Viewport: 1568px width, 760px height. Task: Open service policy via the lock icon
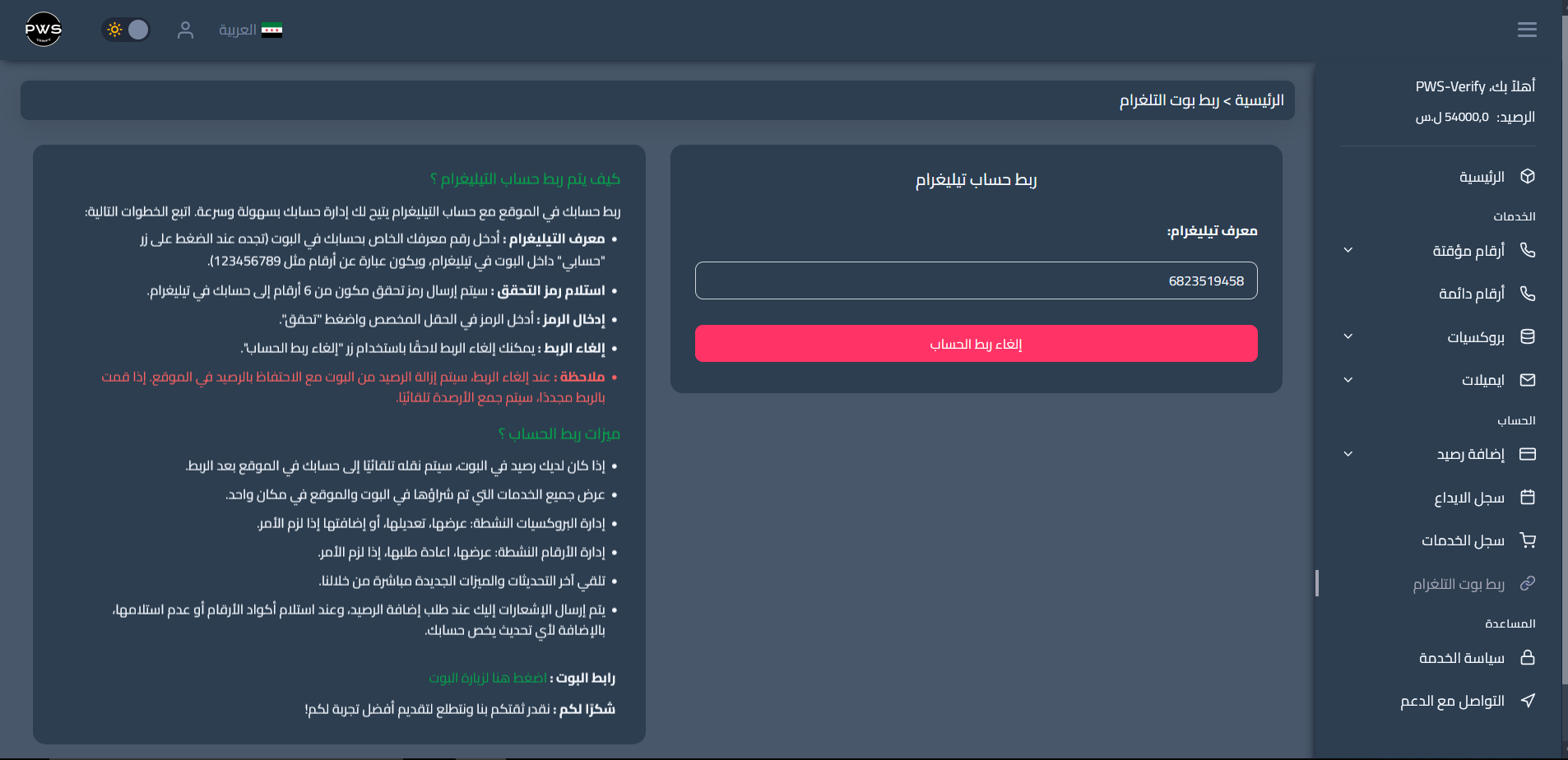(1528, 657)
